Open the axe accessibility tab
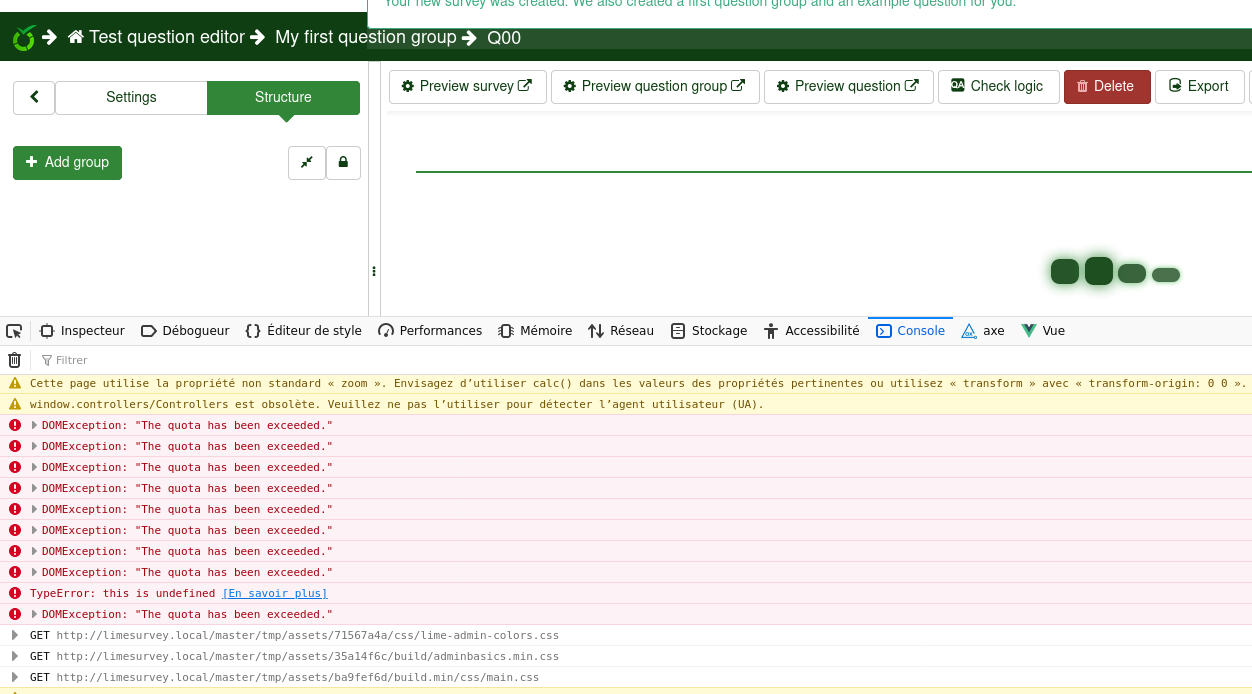Viewport: 1252px width, 694px height. pyautogui.click(x=983, y=331)
